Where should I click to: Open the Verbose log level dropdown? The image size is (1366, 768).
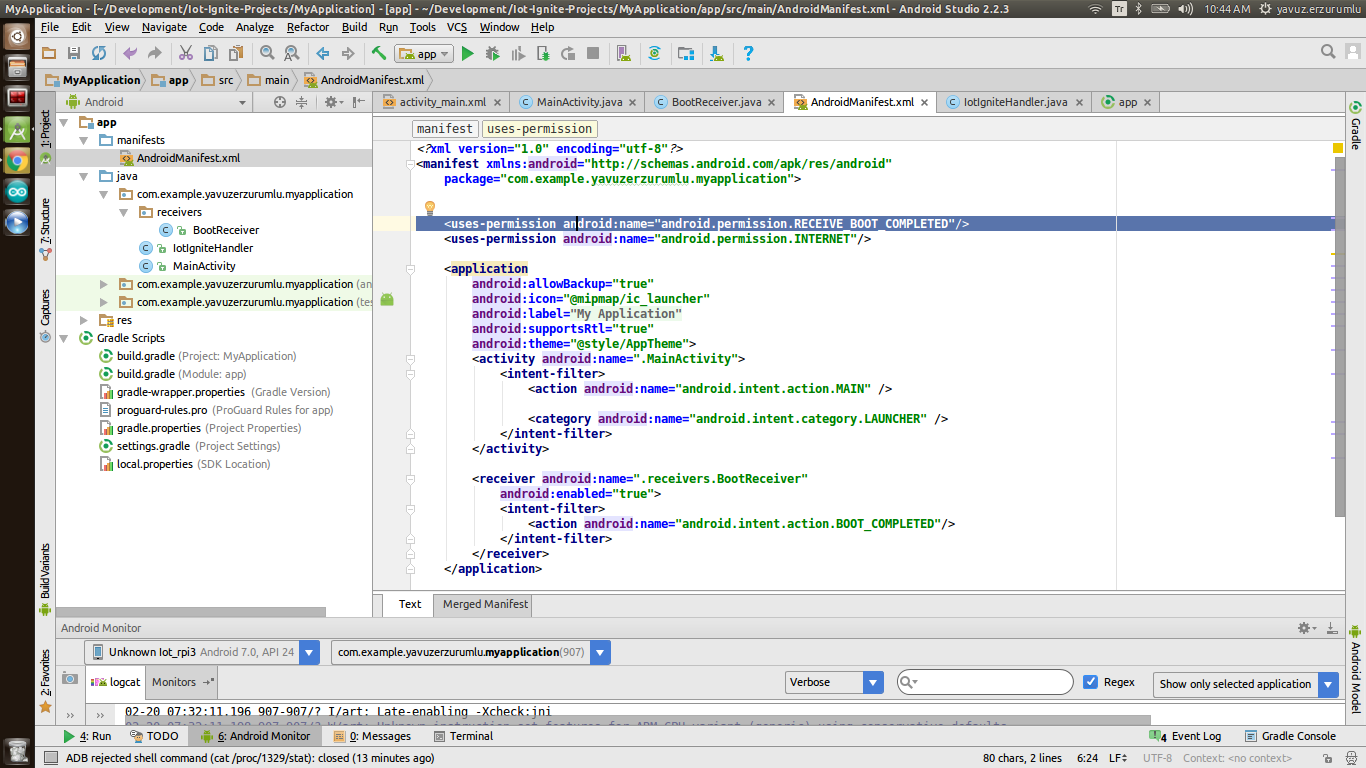[x=834, y=683]
